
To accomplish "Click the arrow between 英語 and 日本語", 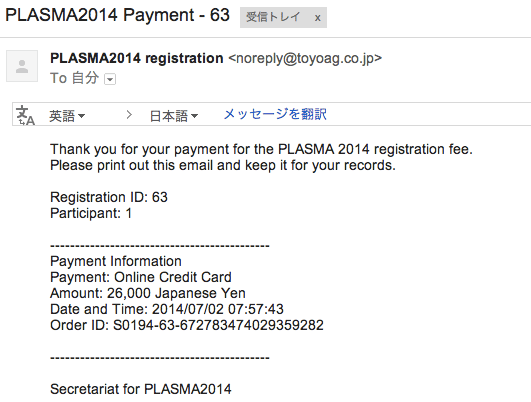I will click(x=129, y=115).
